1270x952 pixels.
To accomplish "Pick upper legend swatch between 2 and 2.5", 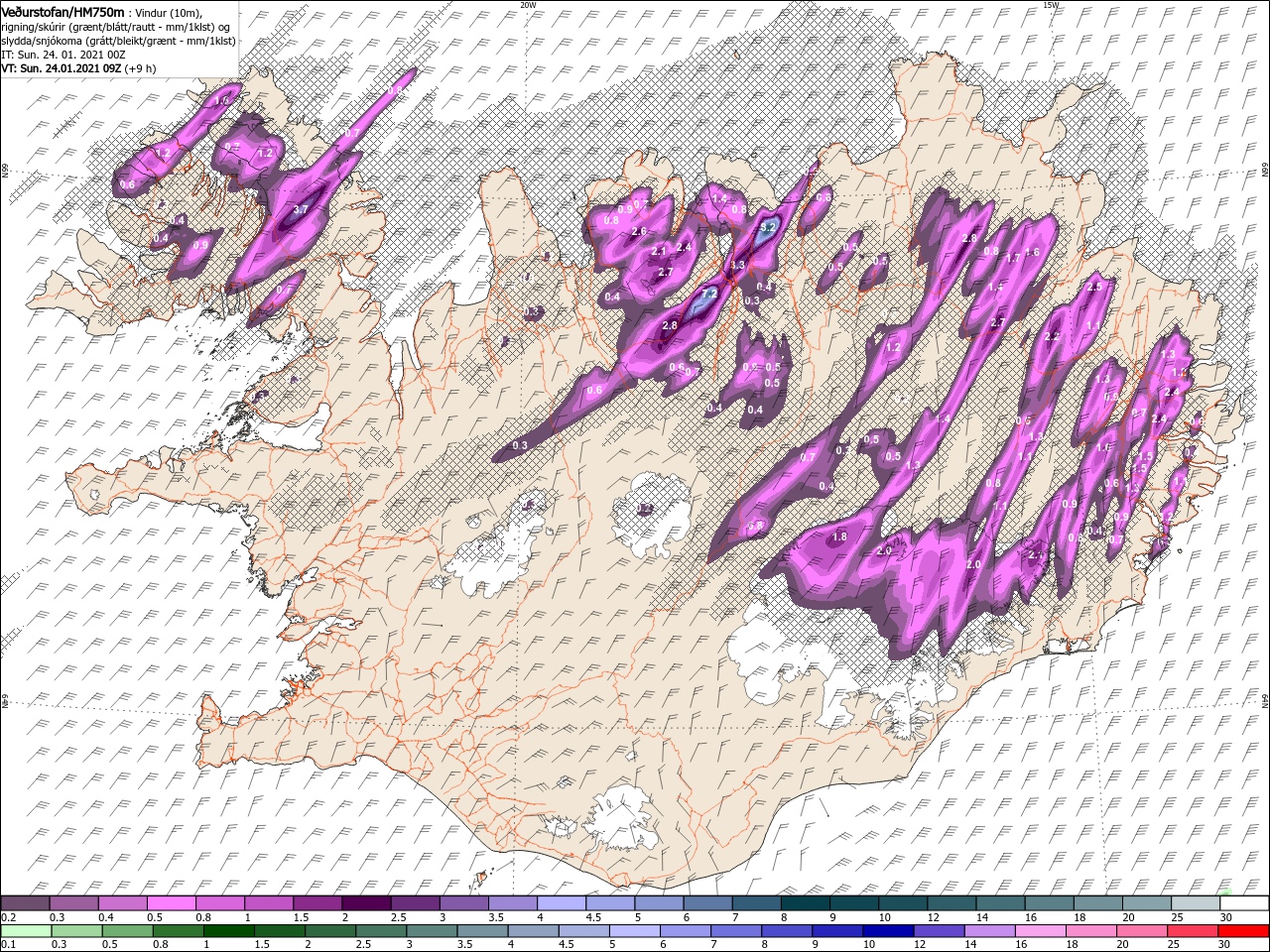I will coord(366,903).
